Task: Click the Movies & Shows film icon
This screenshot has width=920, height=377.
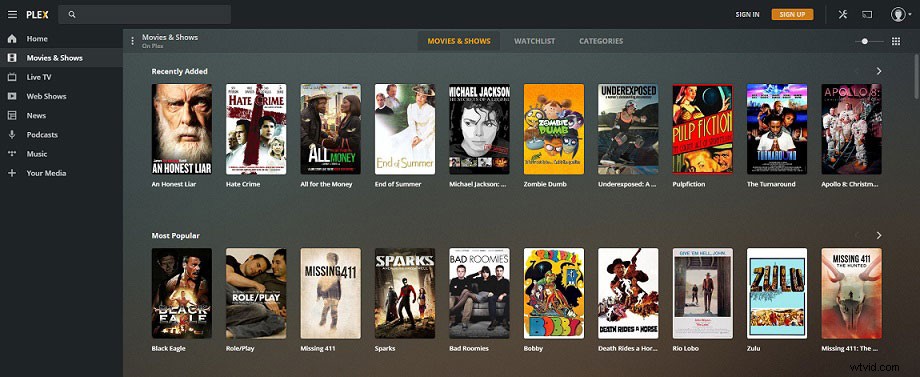Action: [x=12, y=58]
